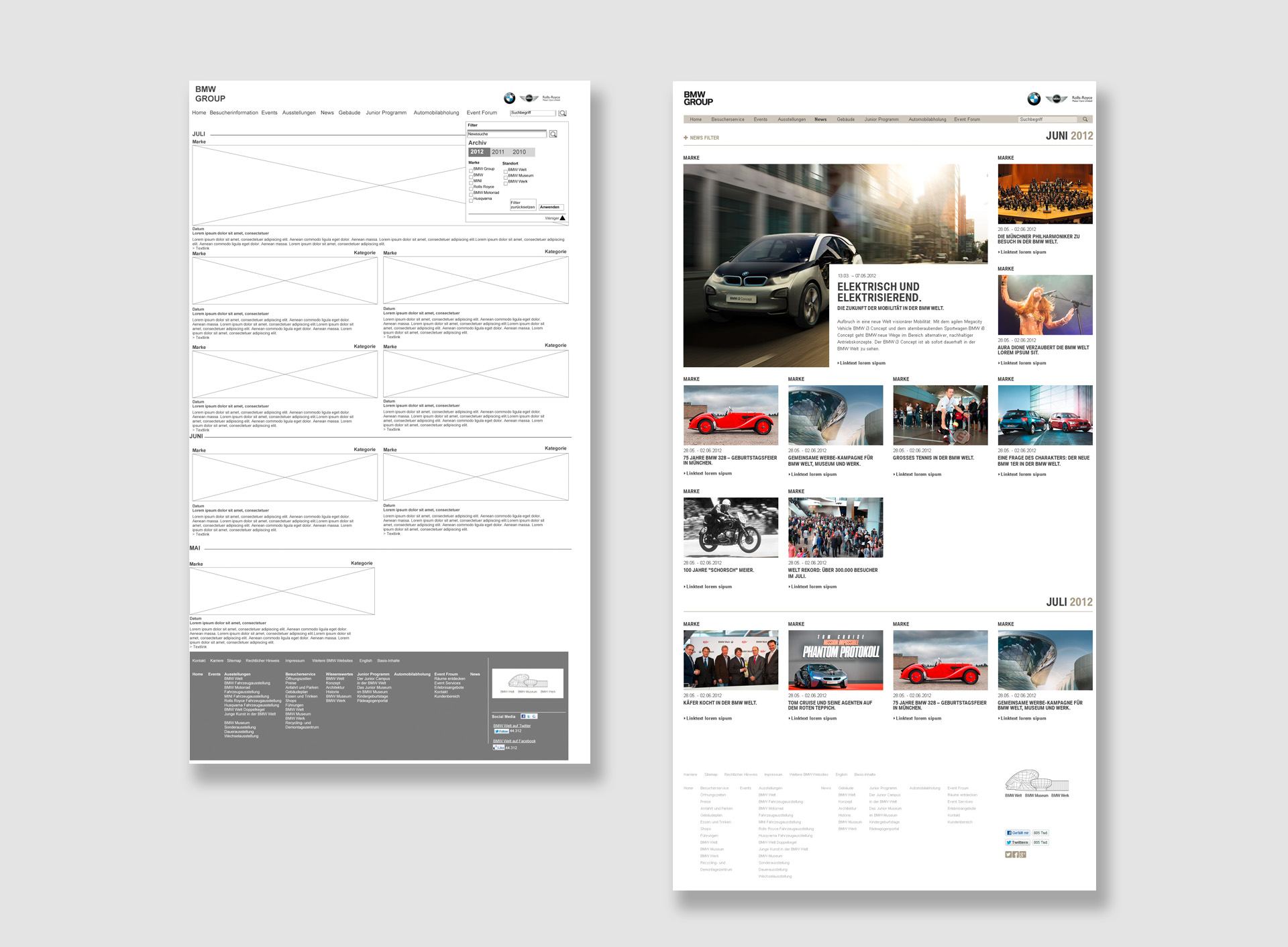Click the Rolls-Royce logo on the right design page

point(1081,99)
